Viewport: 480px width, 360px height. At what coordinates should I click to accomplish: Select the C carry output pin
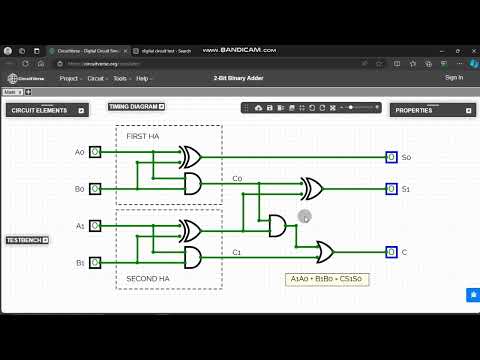click(391, 252)
